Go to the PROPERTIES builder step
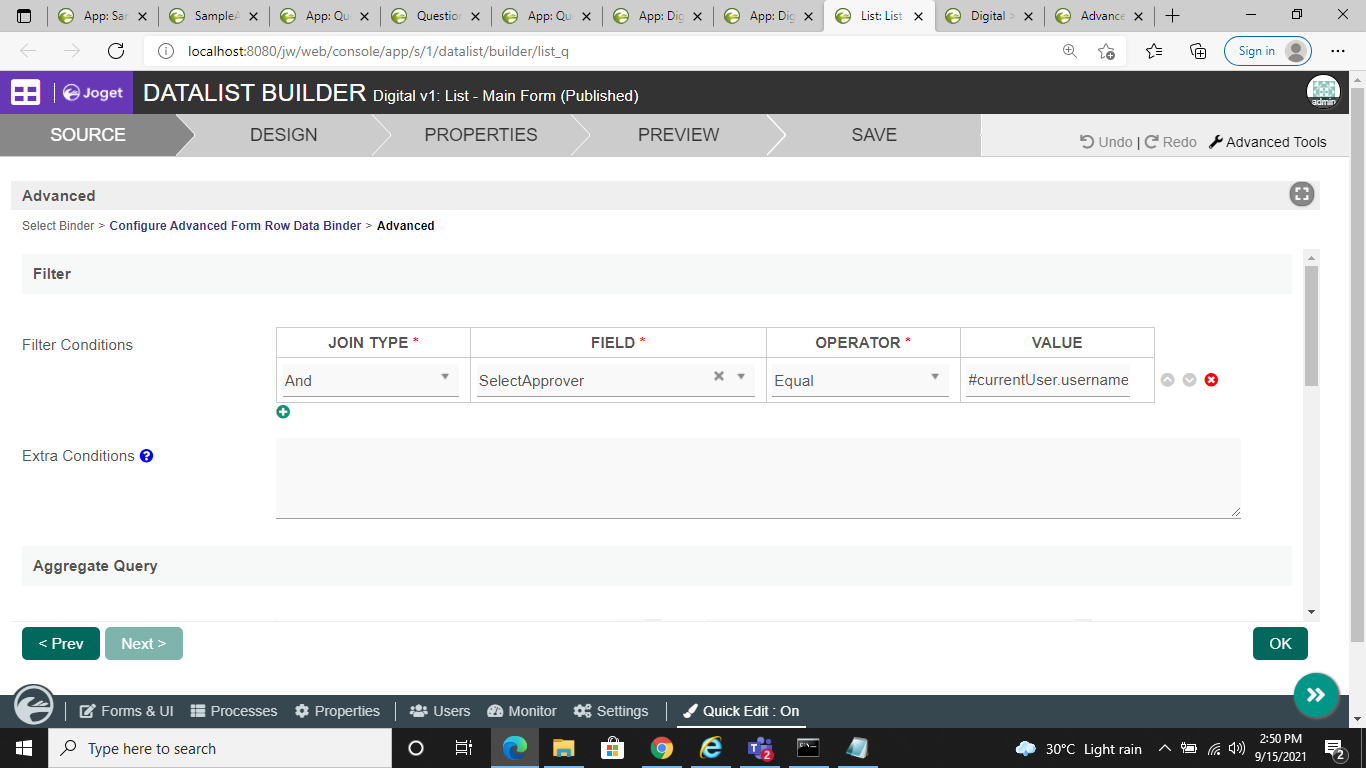This screenshot has width=1366, height=768. pyautogui.click(x=481, y=135)
